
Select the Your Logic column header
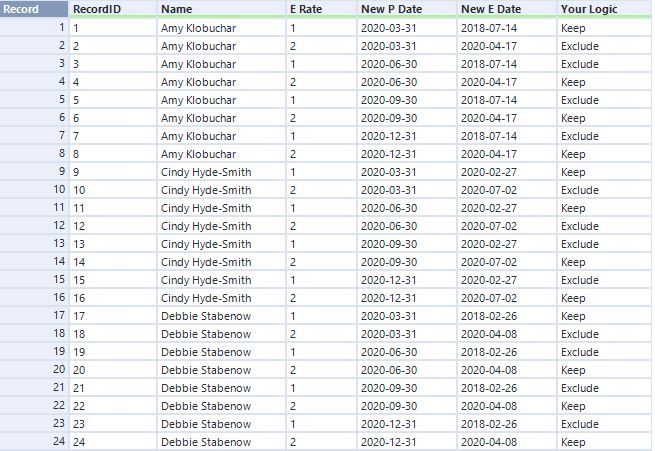pos(604,9)
